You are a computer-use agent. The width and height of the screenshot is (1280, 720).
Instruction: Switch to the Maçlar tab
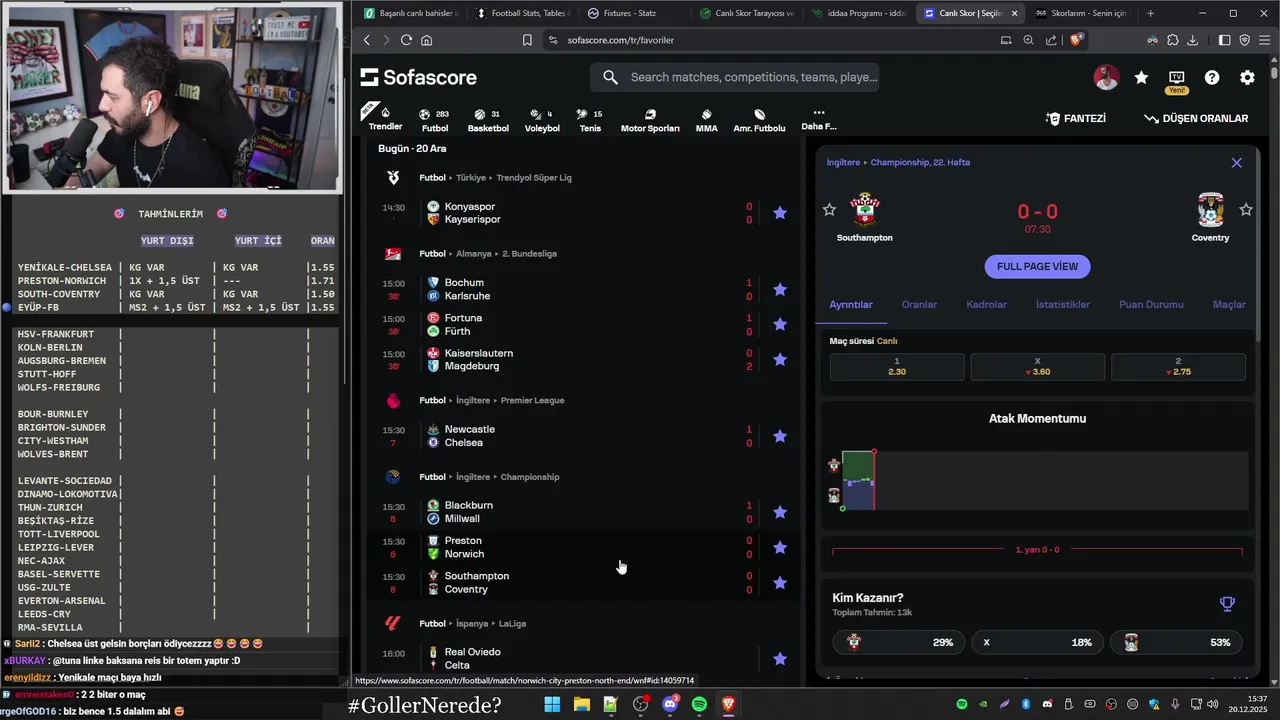pyautogui.click(x=1229, y=305)
